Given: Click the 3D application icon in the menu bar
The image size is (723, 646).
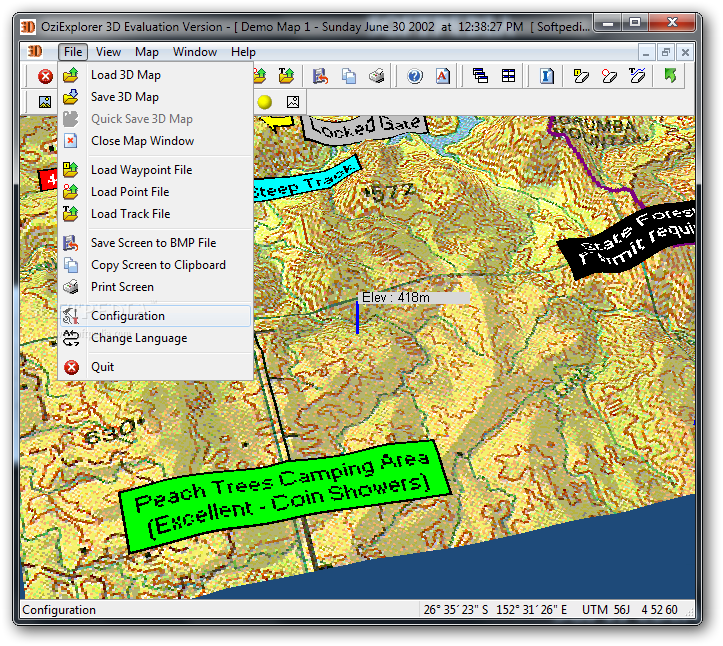Looking at the screenshot, I should tap(35, 52).
